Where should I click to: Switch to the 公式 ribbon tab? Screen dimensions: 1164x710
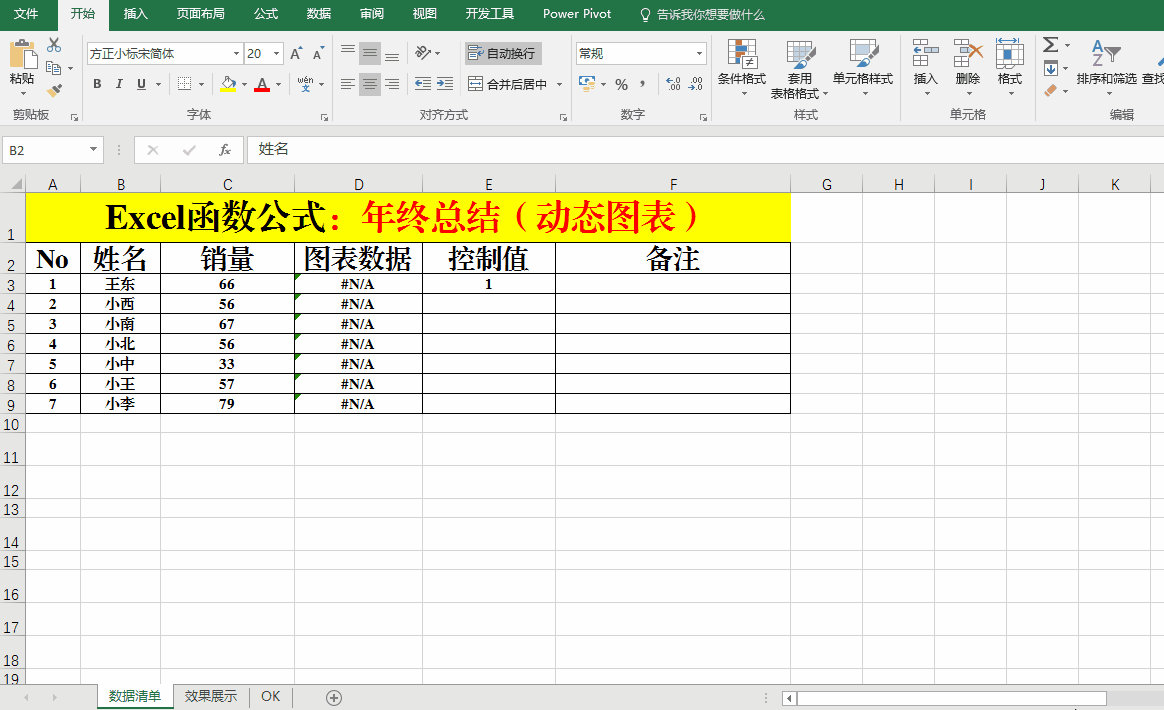tap(265, 14)
